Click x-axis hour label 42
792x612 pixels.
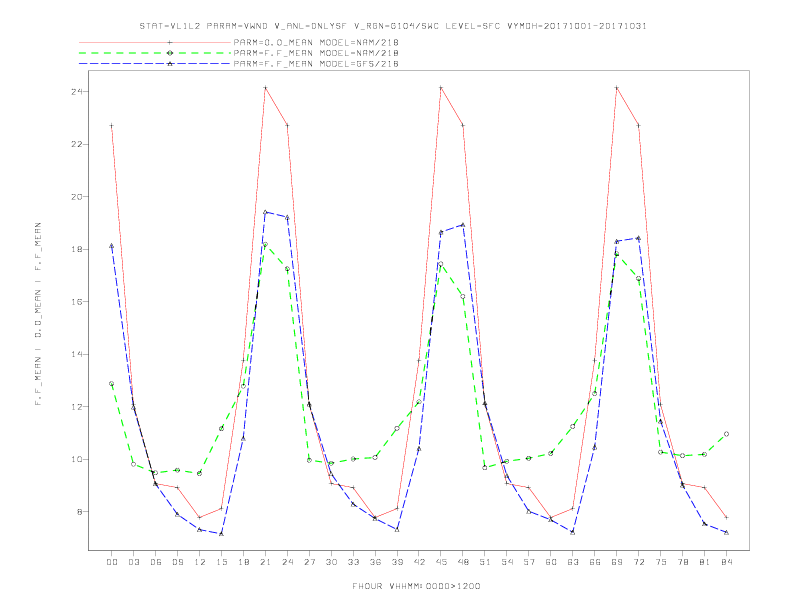[x=419, y=562]
